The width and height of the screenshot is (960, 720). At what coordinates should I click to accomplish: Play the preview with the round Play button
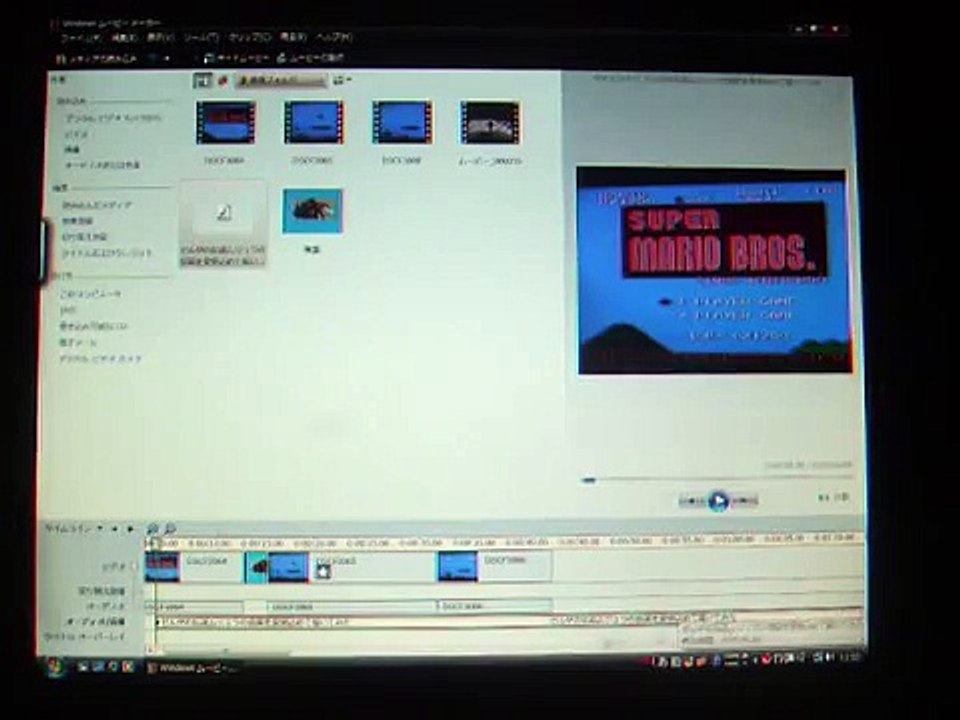[x=719, y=501]
